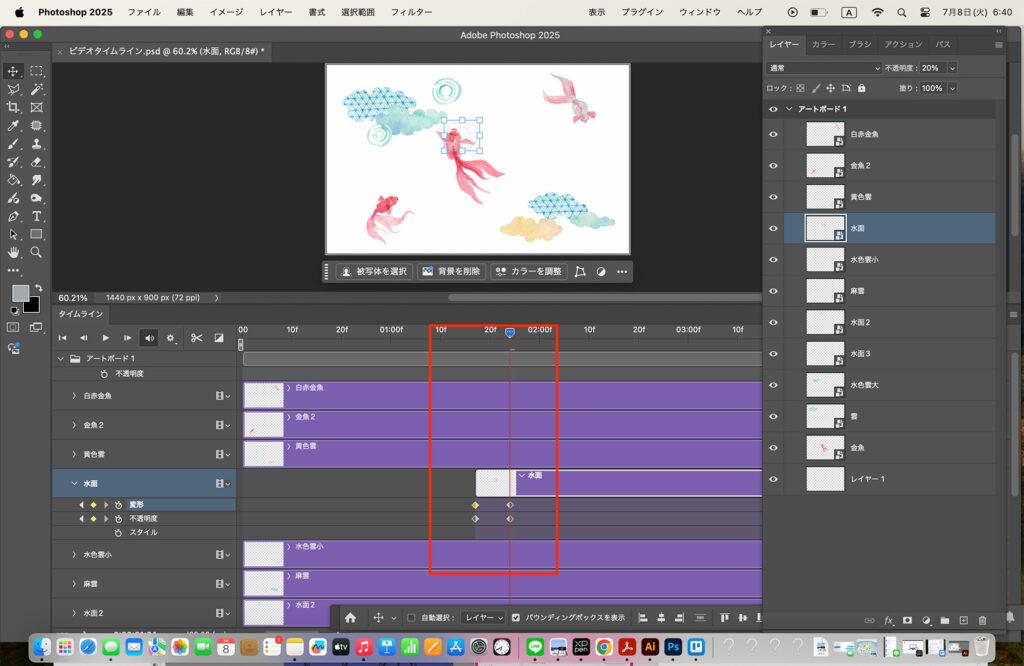This screenshot has height=666, width=1024.
Task: Enable the 自動選択 checkbox
Action: tap(411, 618)
